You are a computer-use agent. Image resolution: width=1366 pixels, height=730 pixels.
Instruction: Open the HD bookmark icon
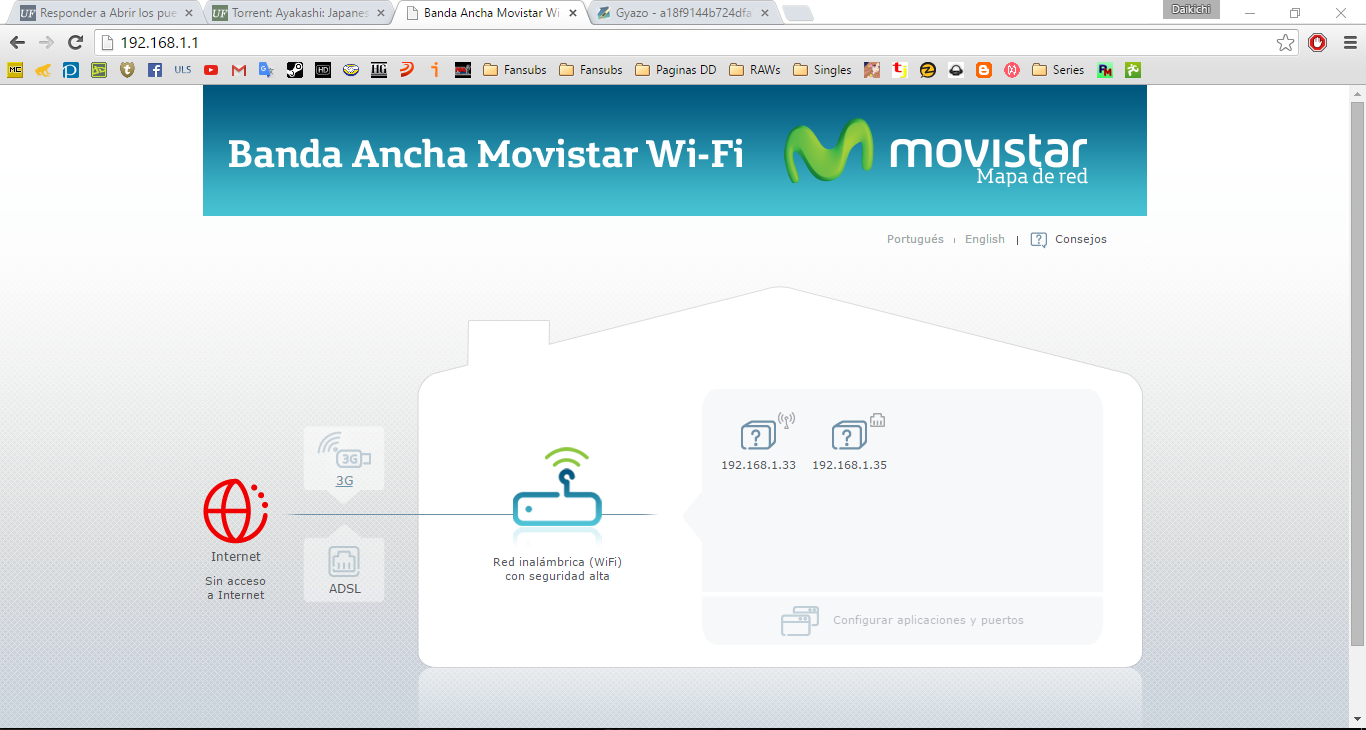(x=323, y=70)
